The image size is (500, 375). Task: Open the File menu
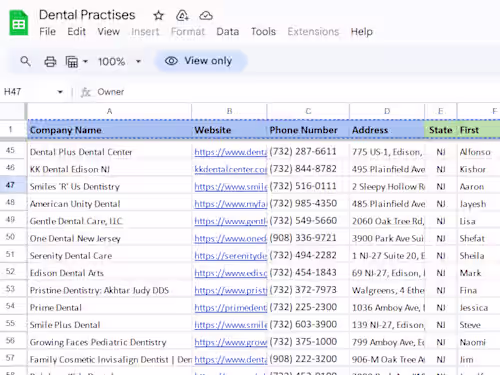pos(47,32)
